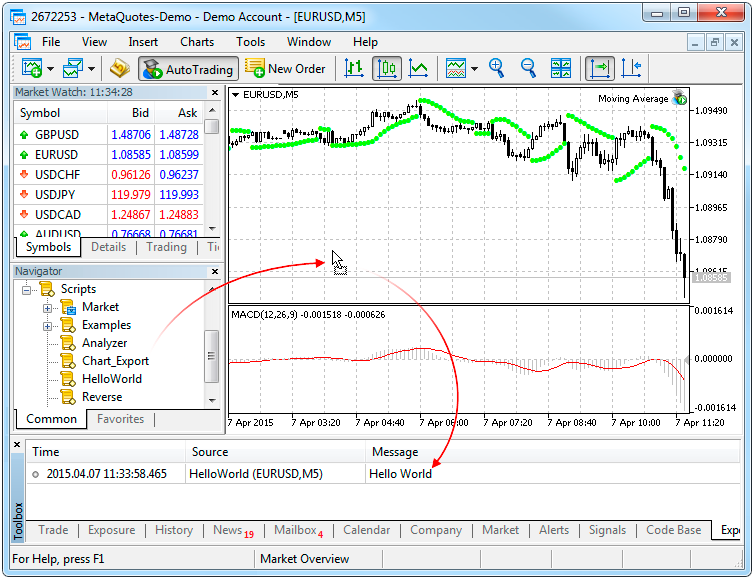Open the History tab in Toolbox

coord(173,530)
